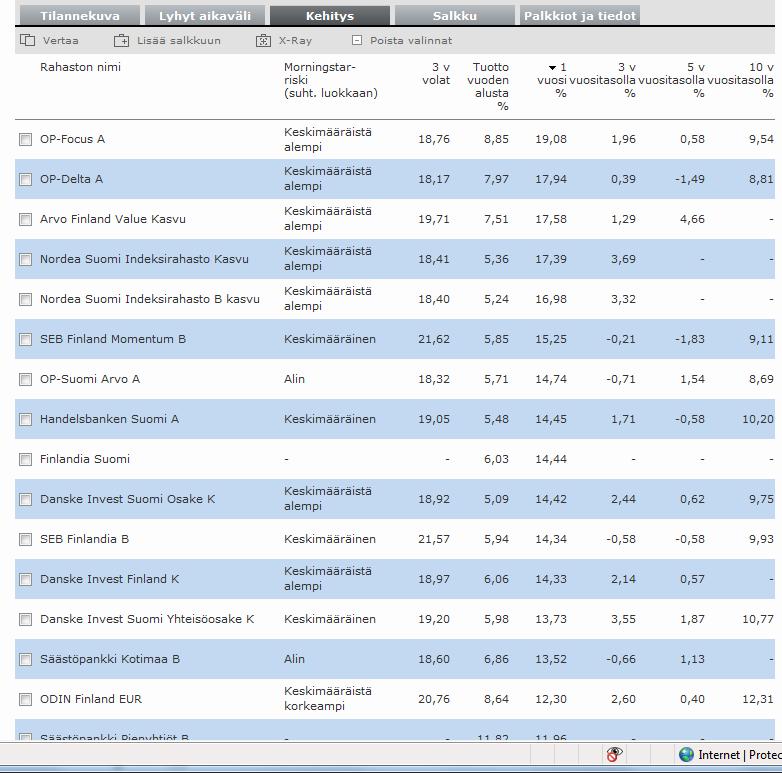The width and height of the screenshot is (782, 773).
Task: Select the ODIN Finland EUR checkbox
Action: pyautogui.click(x=25, y=699)
